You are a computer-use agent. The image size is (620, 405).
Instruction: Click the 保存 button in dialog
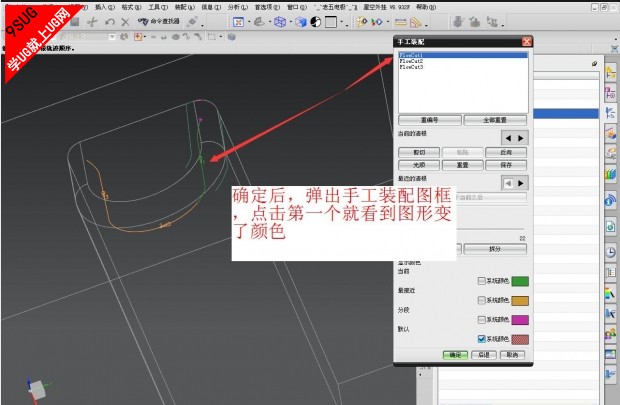506,165
